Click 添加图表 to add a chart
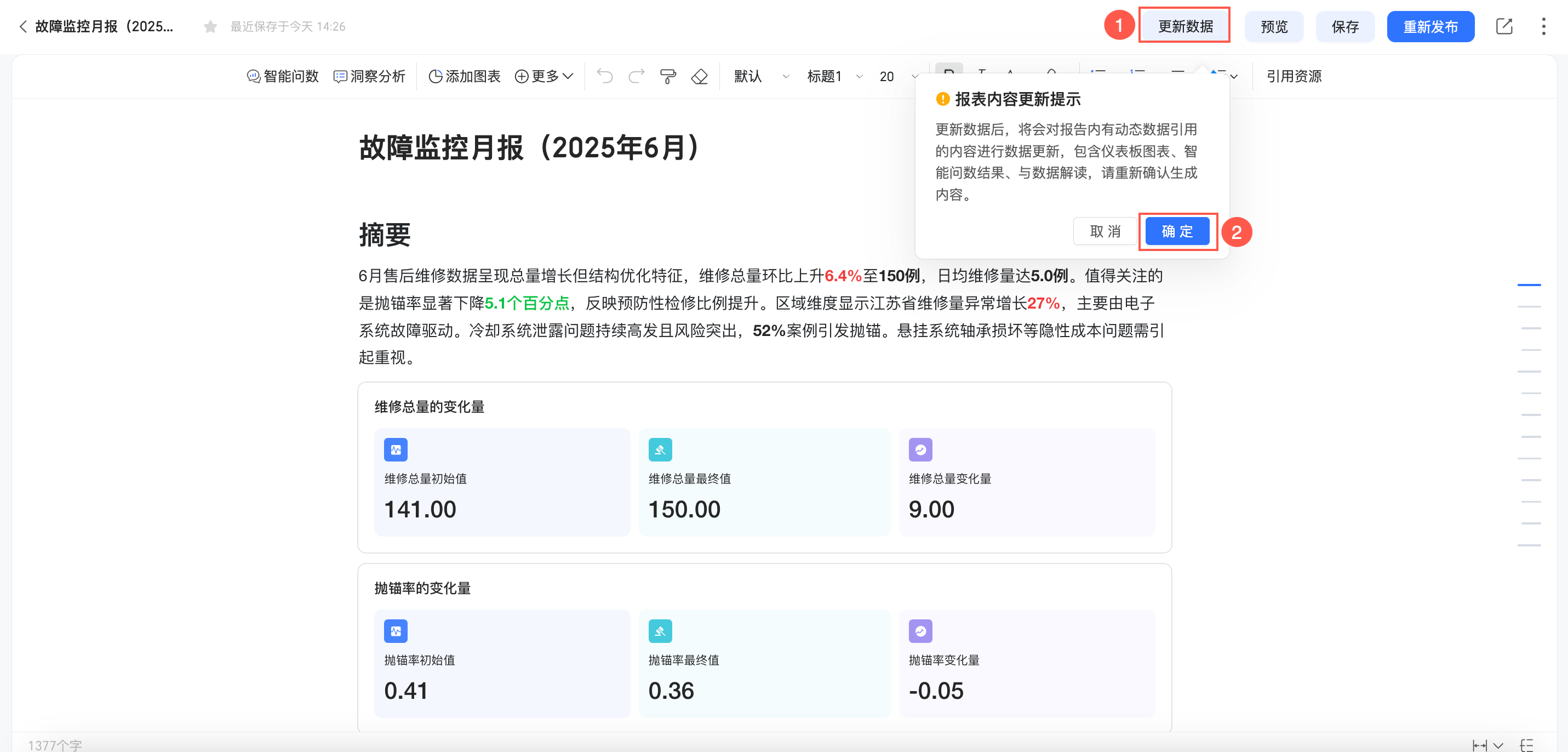 (465, 76)
